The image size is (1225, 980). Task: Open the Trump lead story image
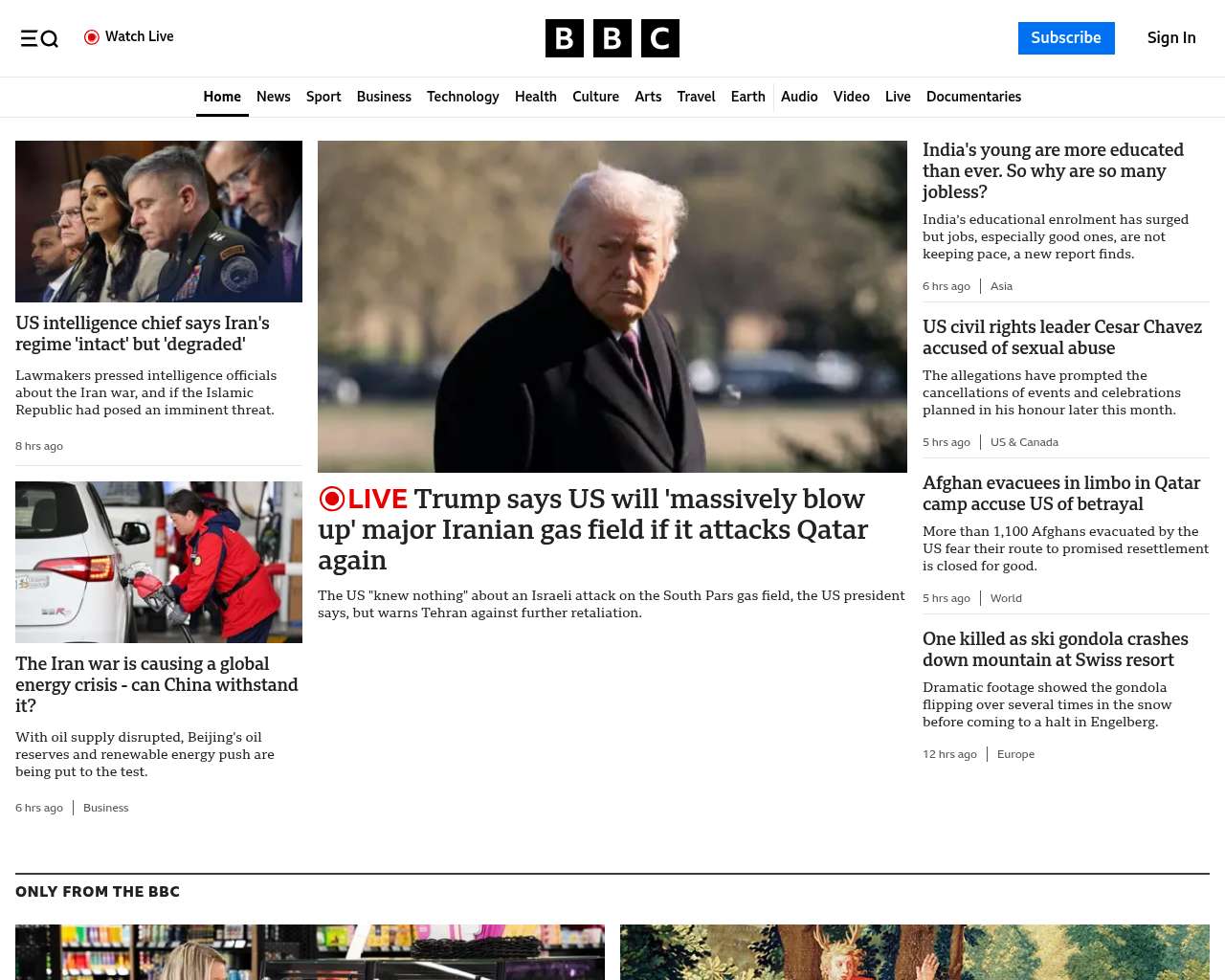[x=612, y=306]
